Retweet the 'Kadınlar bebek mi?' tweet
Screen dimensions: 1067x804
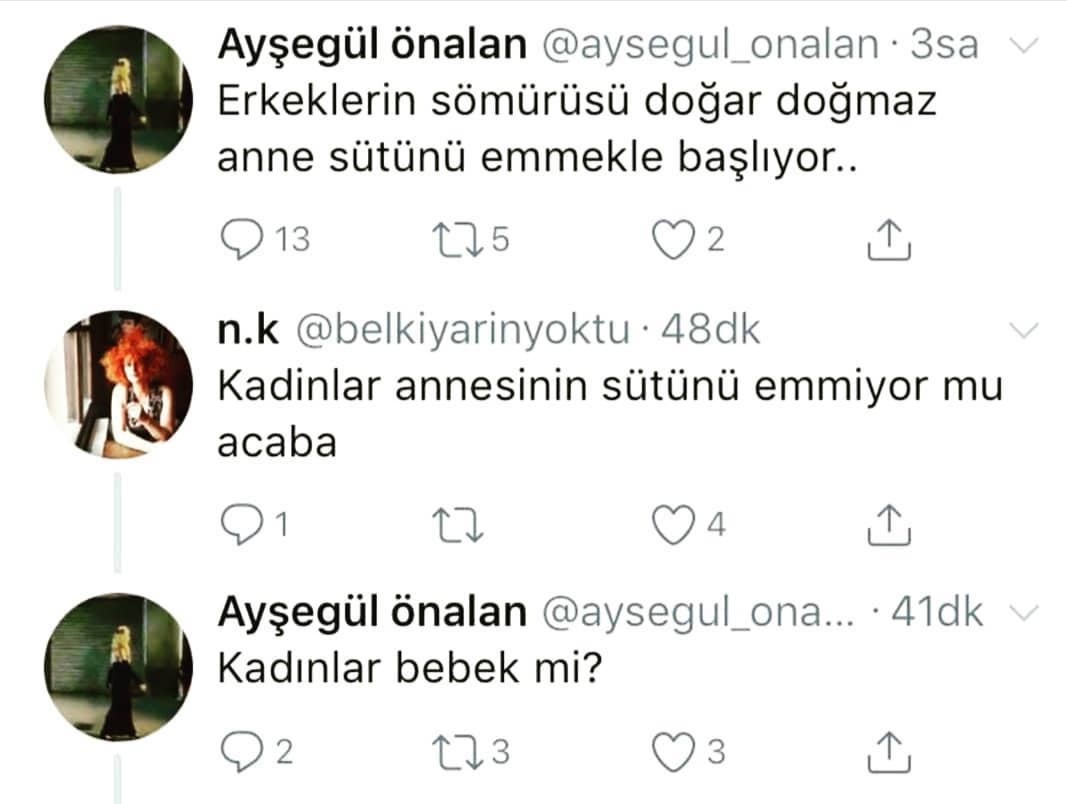(458, 752)
